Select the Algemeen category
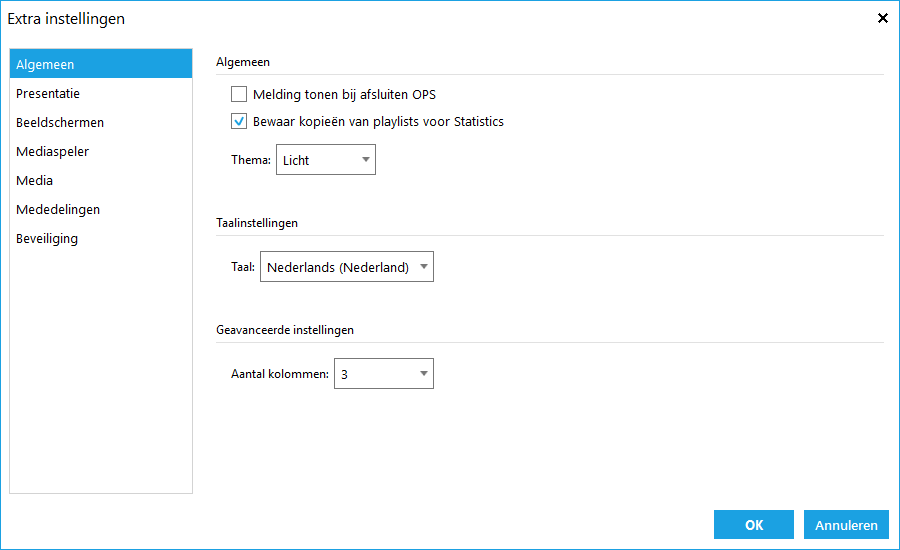Screen dimensions: 900x550 tap(101, 64)
